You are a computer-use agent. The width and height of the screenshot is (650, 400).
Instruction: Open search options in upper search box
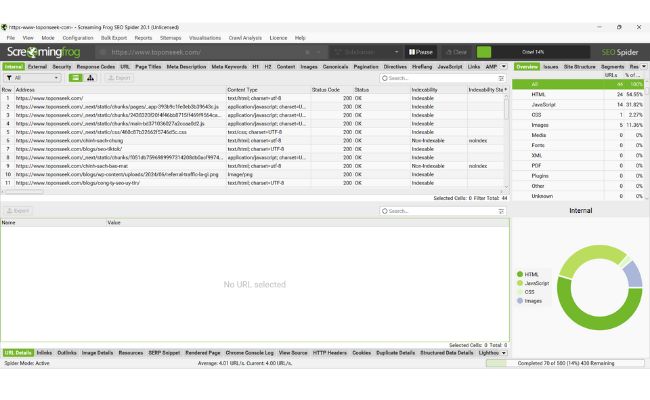point(501,77)
